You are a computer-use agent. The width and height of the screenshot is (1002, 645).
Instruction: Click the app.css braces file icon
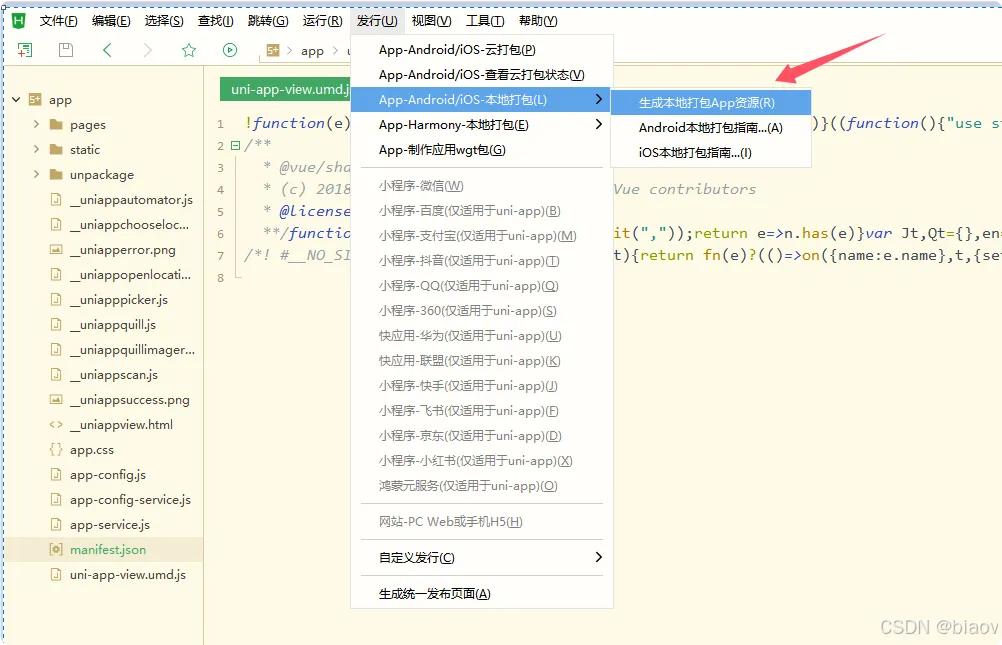coord(56,449)
